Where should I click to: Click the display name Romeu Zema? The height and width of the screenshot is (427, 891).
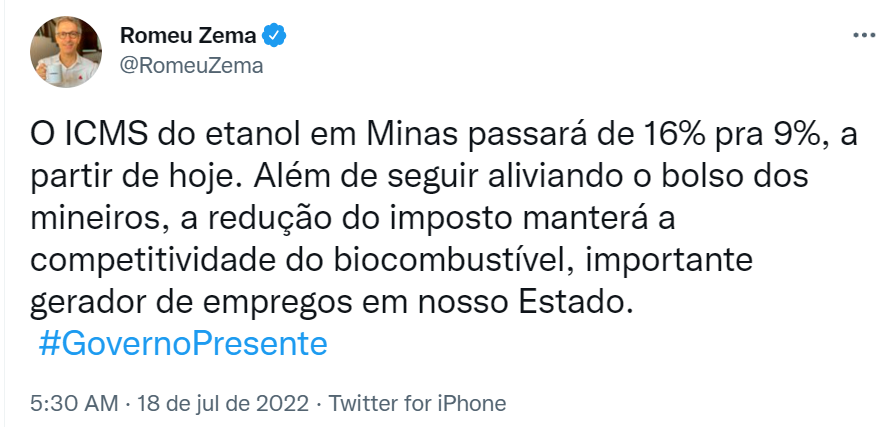(x=188, y=36)
